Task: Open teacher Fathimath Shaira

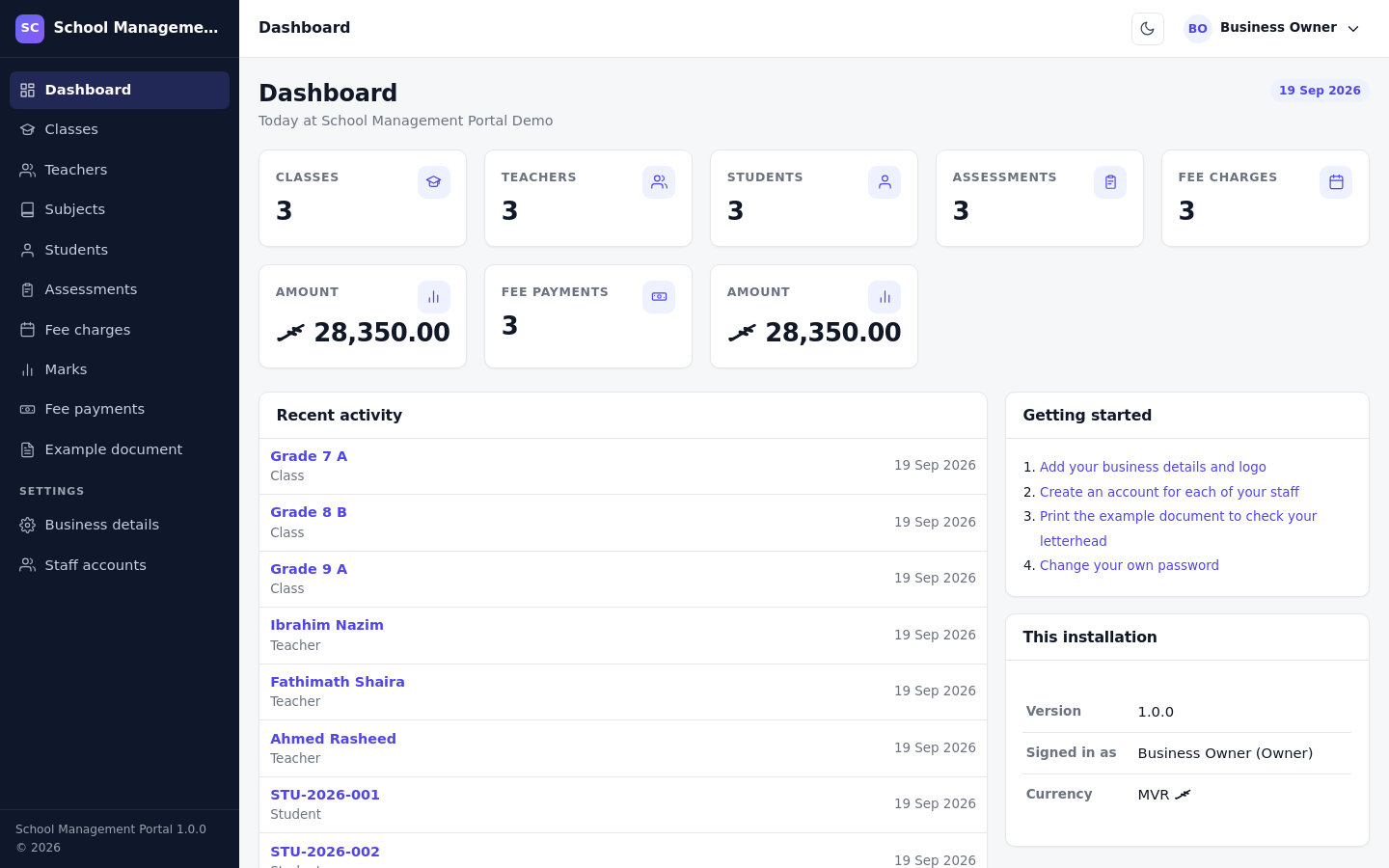Action: pos(338,682)
